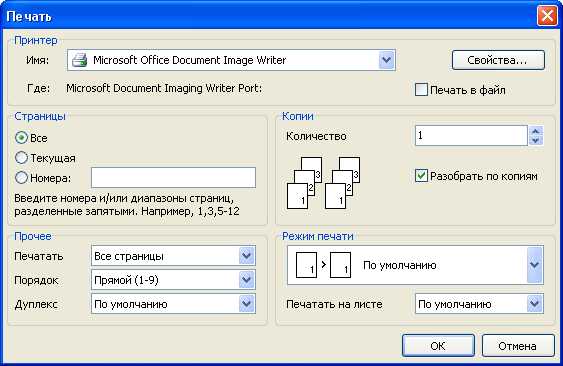The width and height of the screenshot is (563, 366).
Task: Open the Порядок Прямой (1-9) dropdown
Action: coord(247,280)
